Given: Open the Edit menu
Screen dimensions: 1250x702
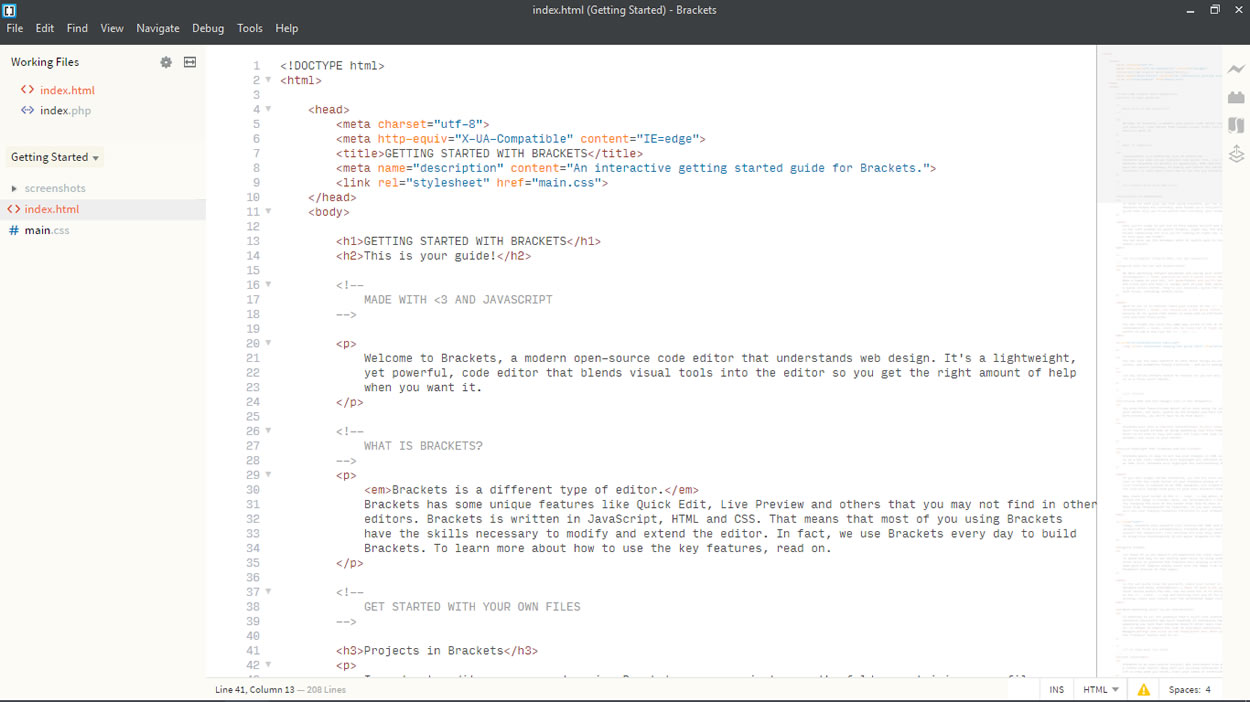Looking at the screenshot, I should (x=45, y=28).
